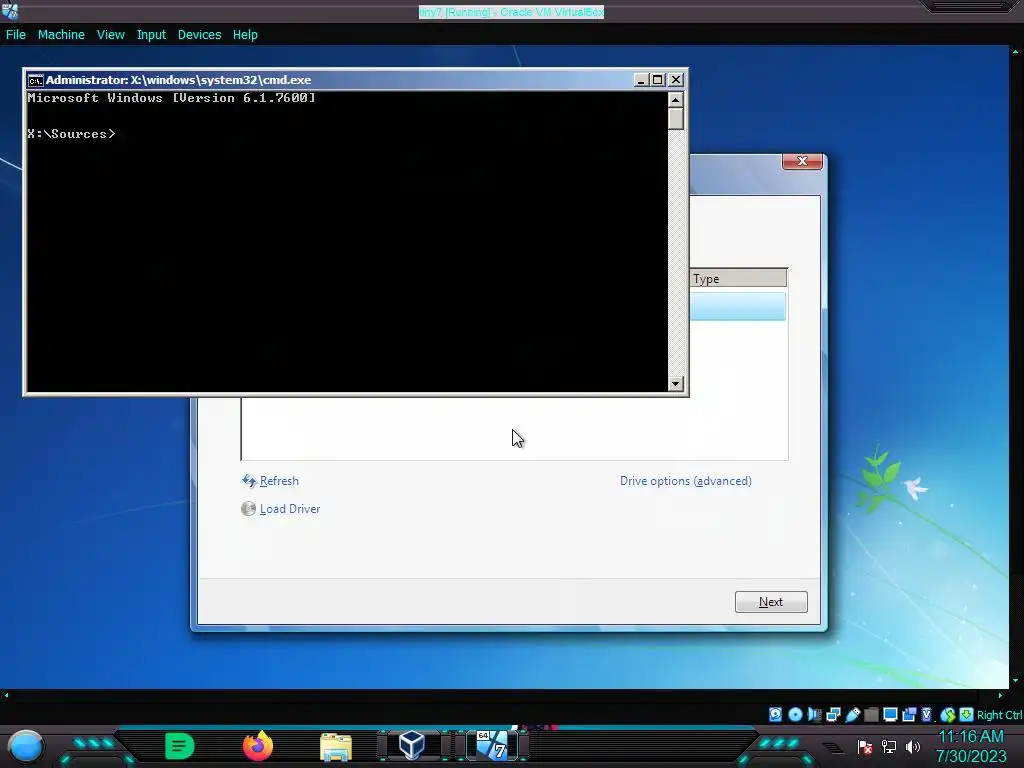Launch Firefox from the taskbar

tap(257, 746)
